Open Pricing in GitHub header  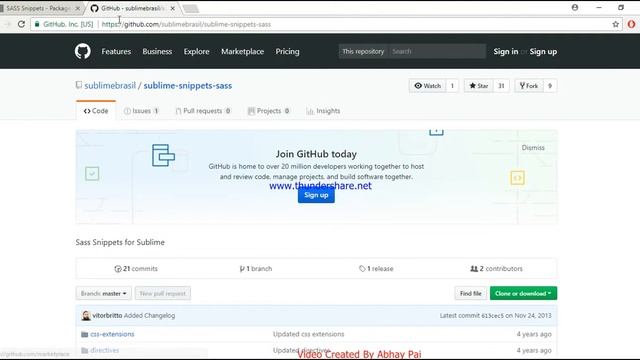[287, 51]
